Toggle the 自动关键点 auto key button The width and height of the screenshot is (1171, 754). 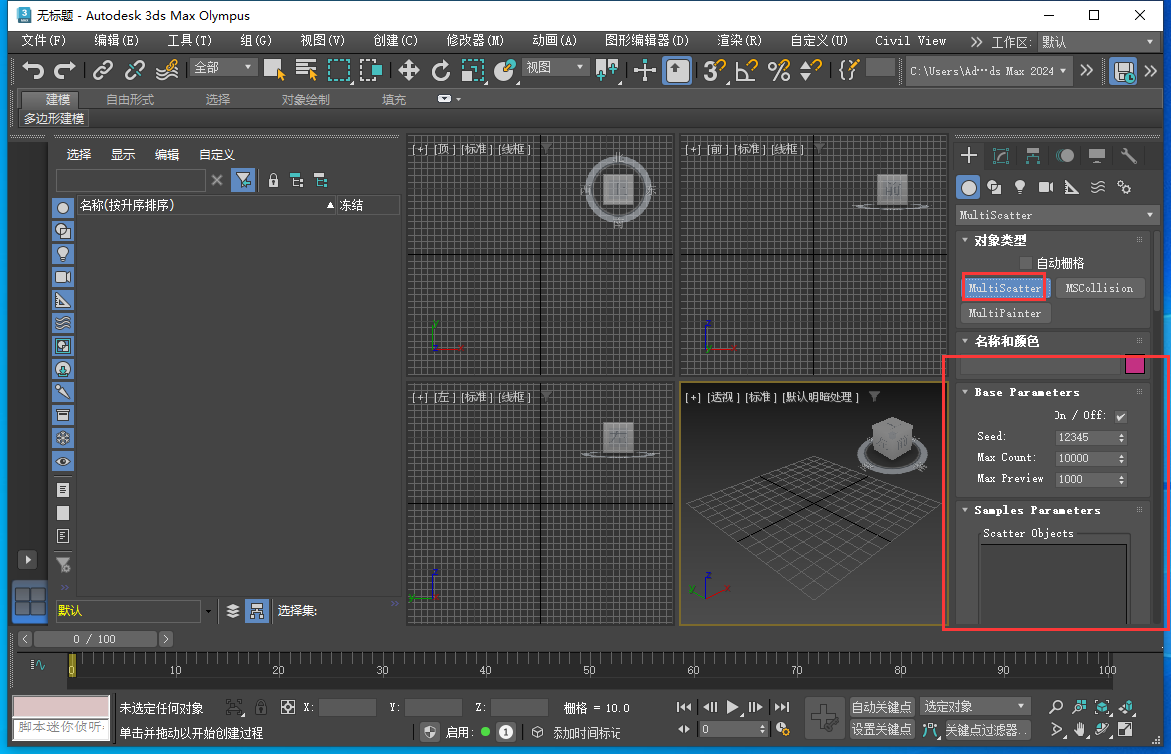tap(881, 707)
